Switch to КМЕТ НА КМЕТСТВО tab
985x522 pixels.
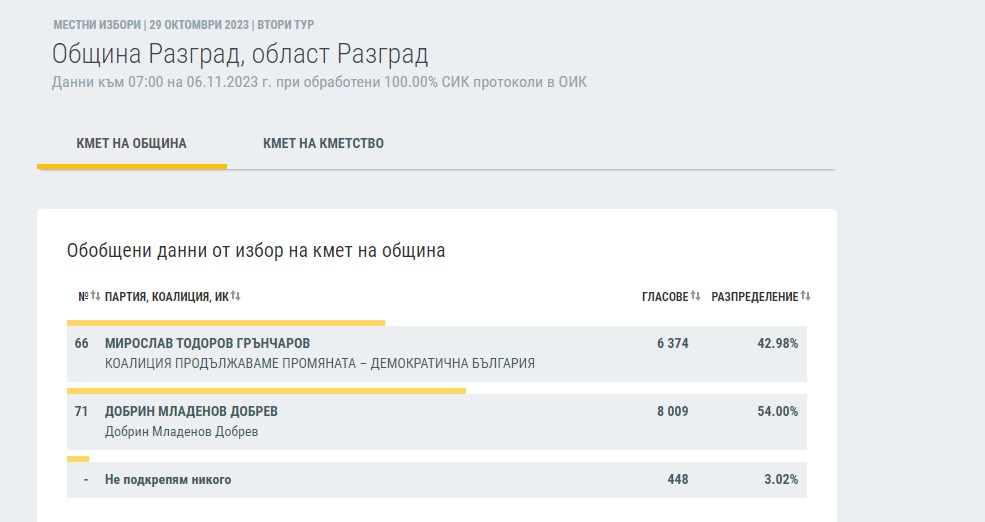[x=323, y=144]
